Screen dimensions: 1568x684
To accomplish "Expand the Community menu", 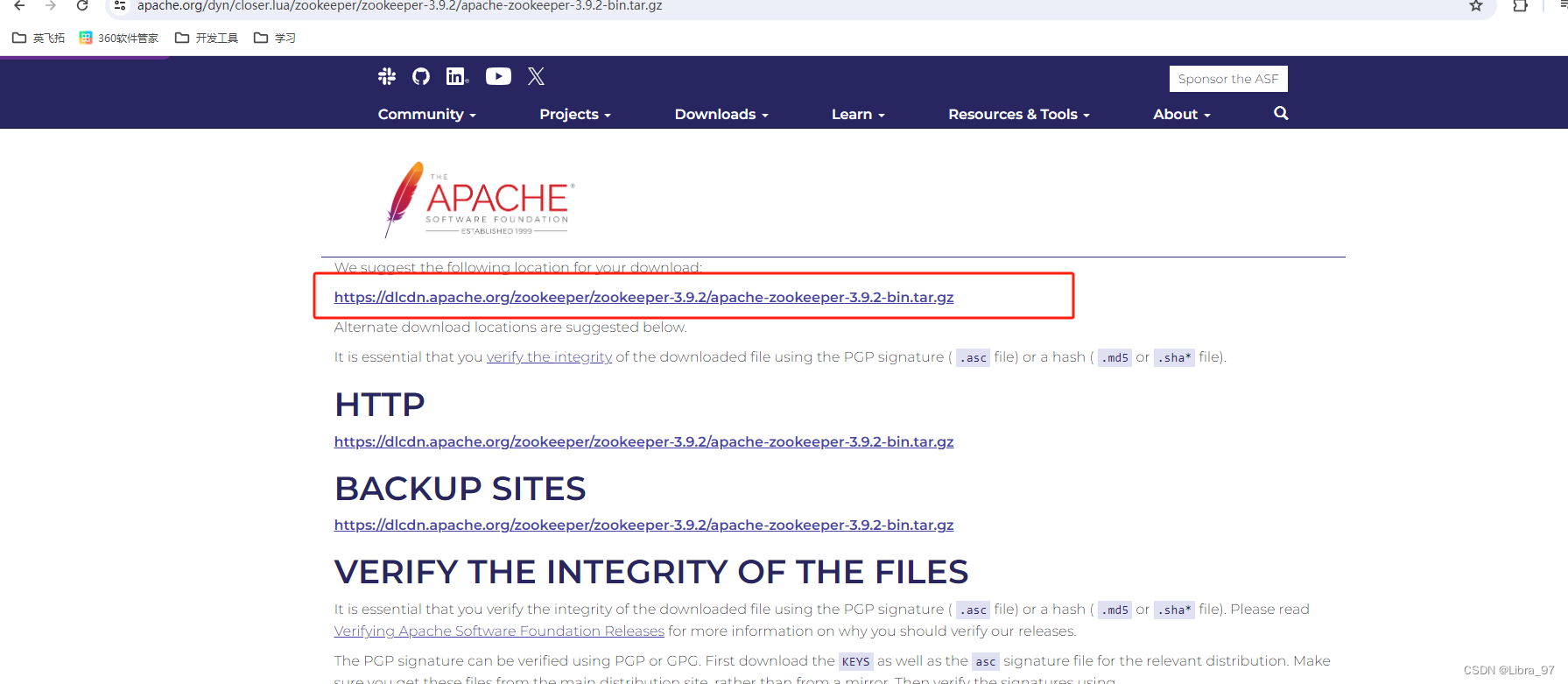I will tap(427, 115).
